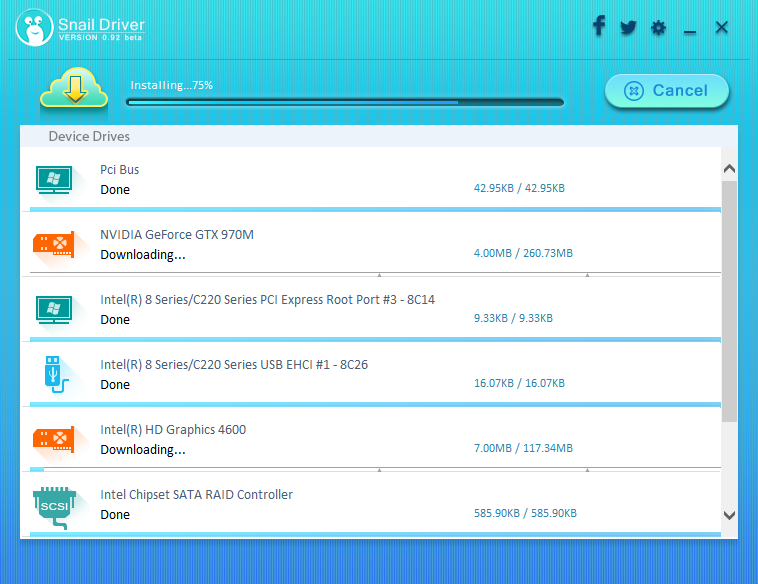
Task: Click the cloud download icon
Action: [74, 88]
